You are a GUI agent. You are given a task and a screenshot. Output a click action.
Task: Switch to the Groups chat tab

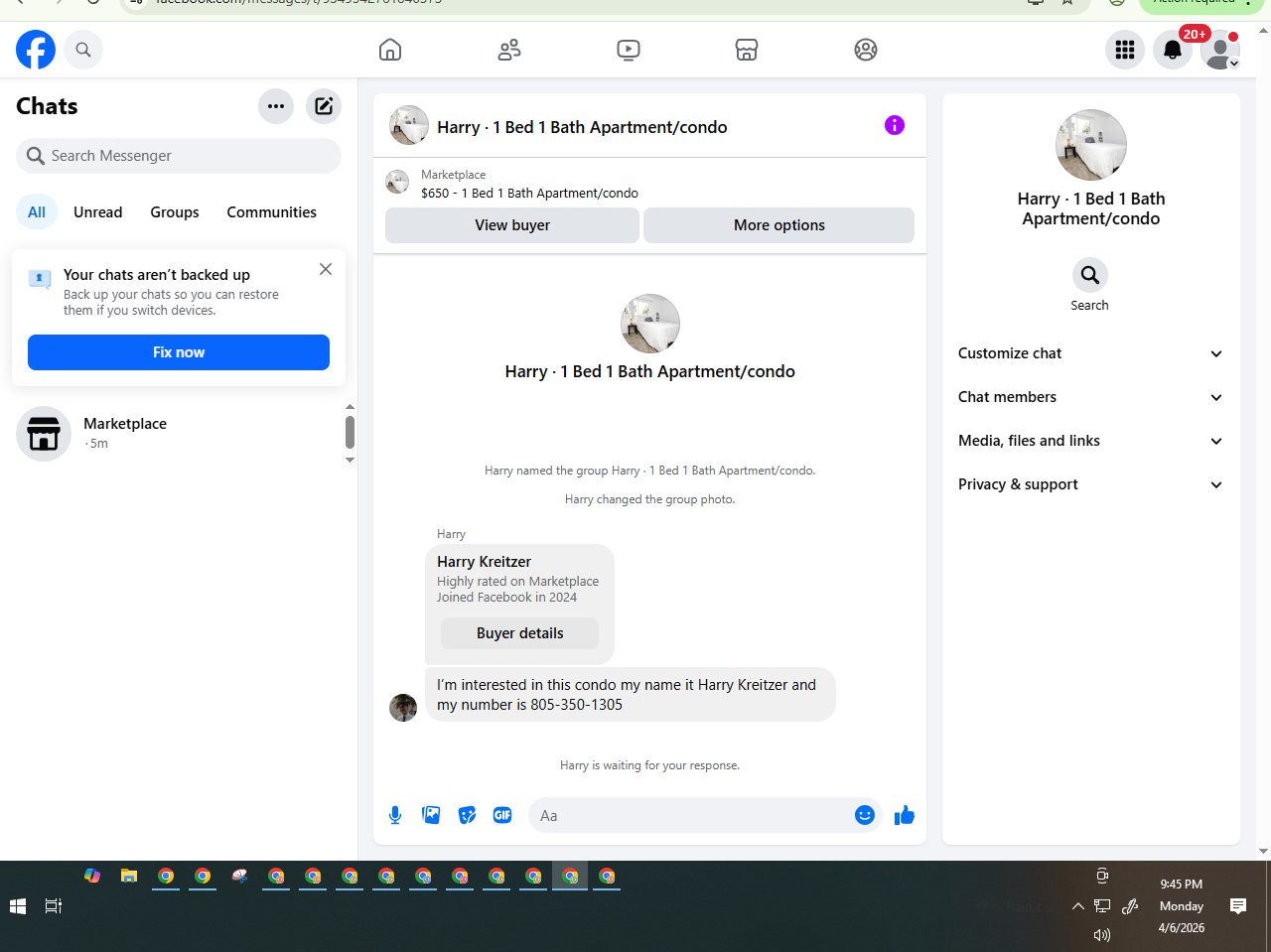[175, 212]
